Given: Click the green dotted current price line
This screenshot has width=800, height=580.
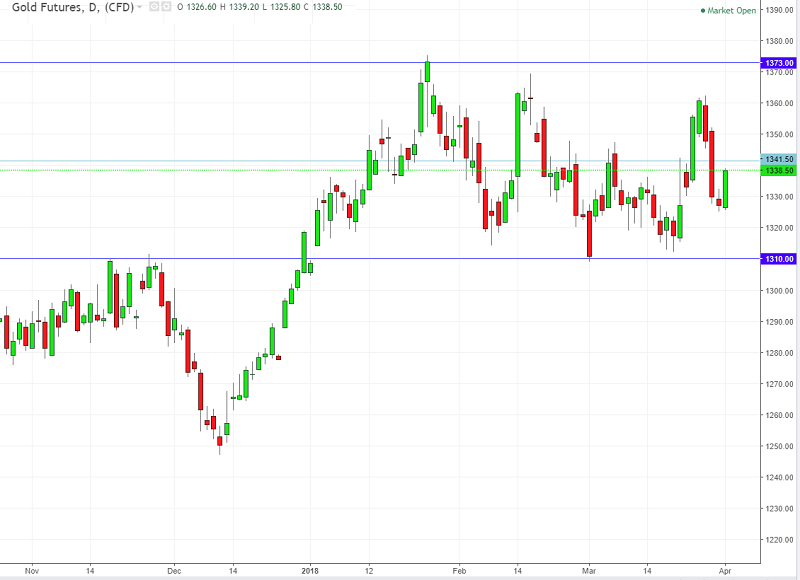Looking at the screenshot, I should (200, 170).
